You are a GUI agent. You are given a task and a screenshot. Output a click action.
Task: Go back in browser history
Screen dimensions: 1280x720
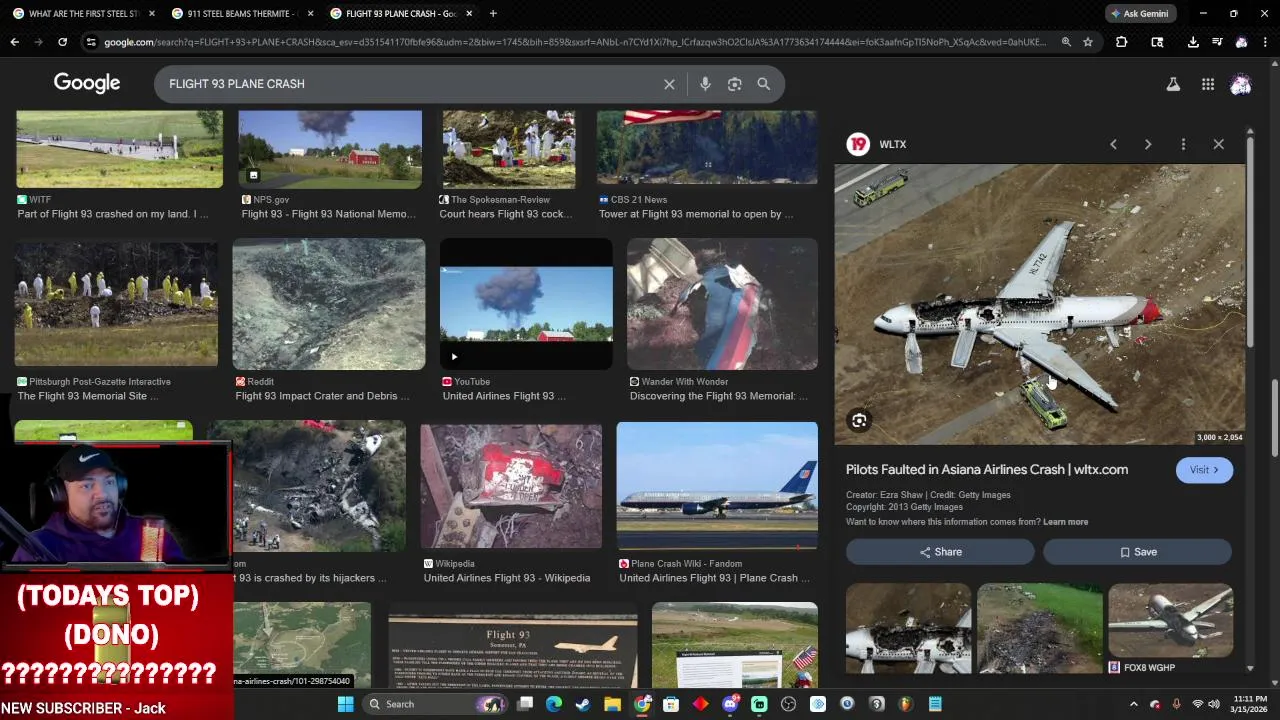tap(14, 42)
